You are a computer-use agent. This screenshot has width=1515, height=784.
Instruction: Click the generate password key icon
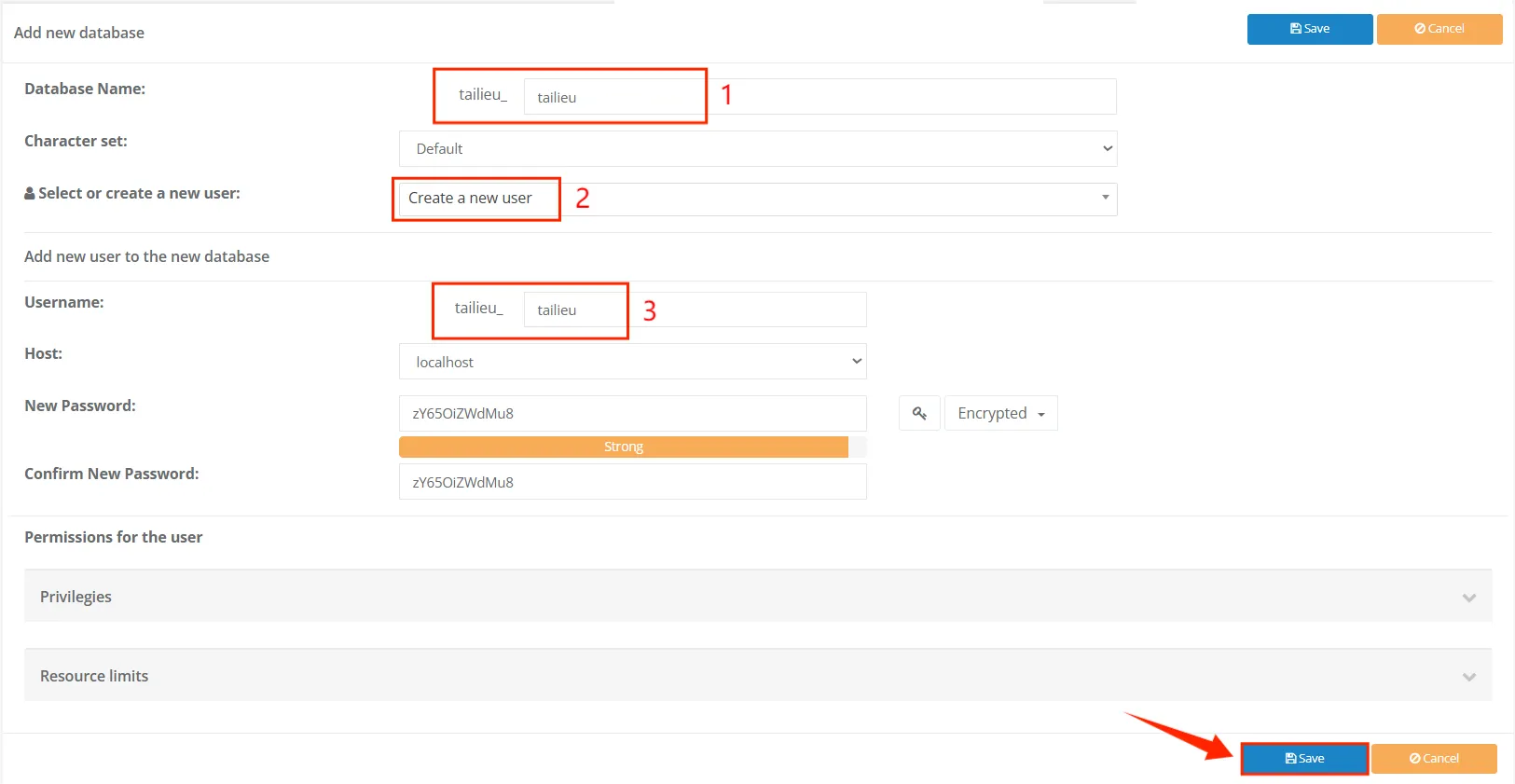tap(919, 413)
